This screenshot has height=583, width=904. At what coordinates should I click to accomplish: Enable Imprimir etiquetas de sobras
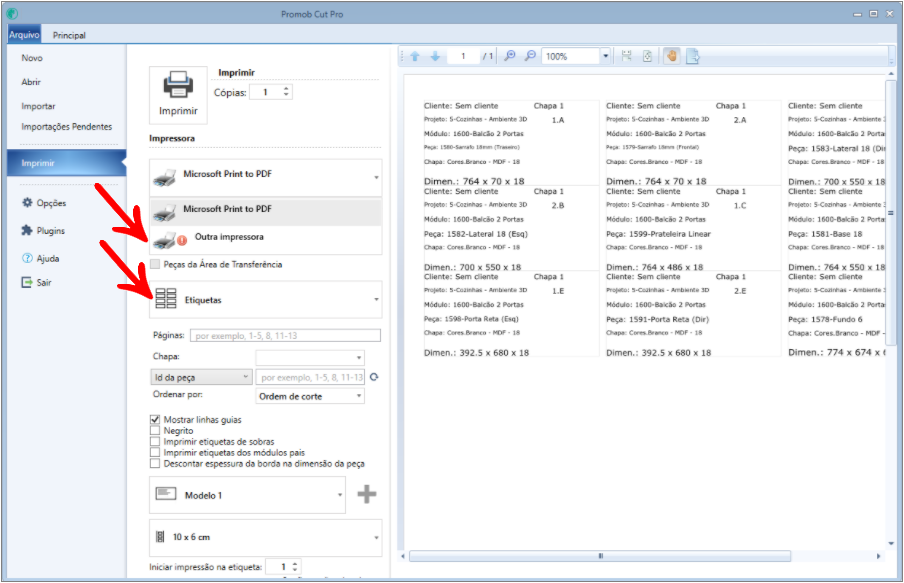coord(155,442)
